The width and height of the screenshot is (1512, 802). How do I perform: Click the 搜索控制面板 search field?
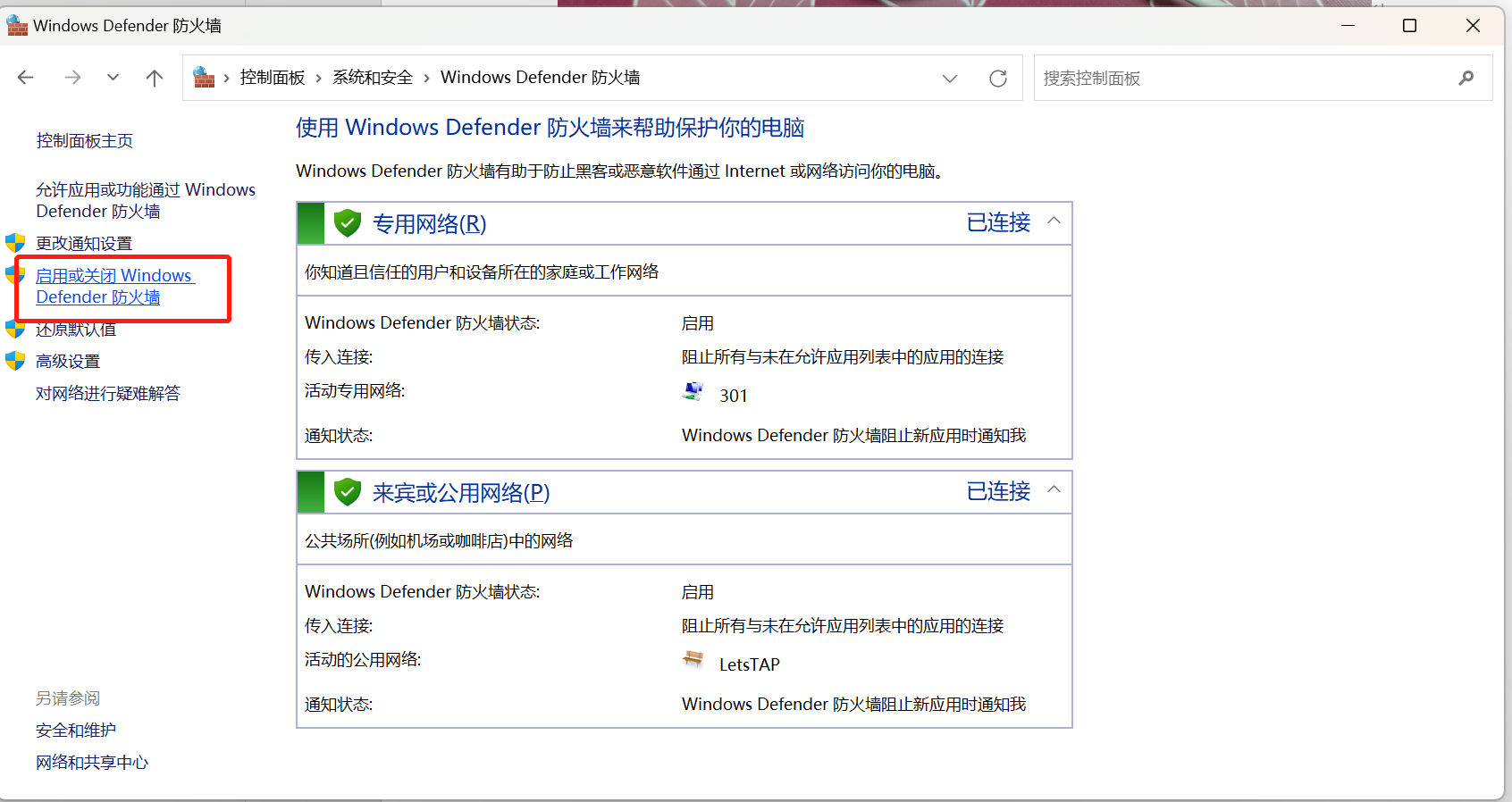(x=1242, y=79)
